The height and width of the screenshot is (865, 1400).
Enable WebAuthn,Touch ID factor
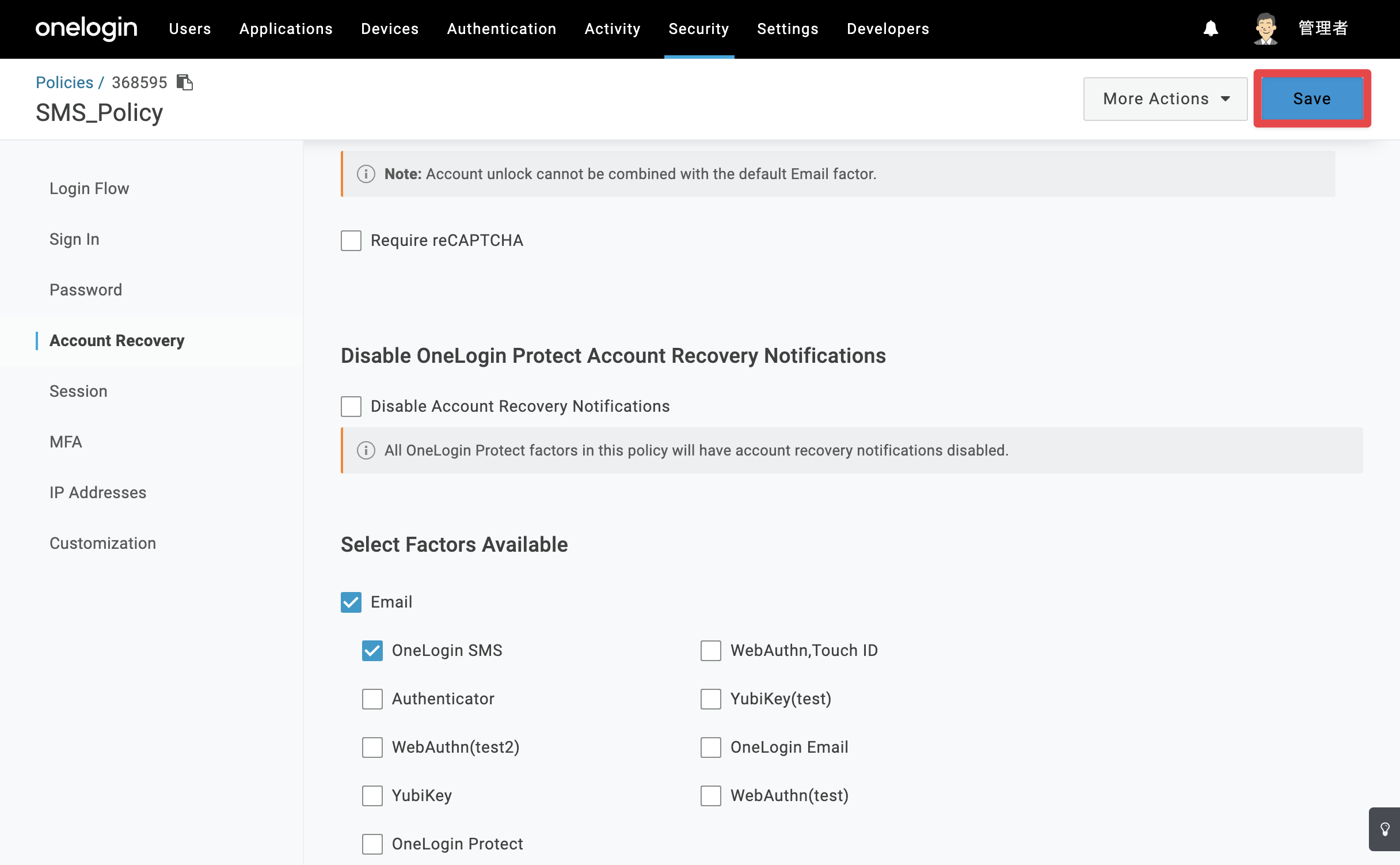(x=711, y=651)
